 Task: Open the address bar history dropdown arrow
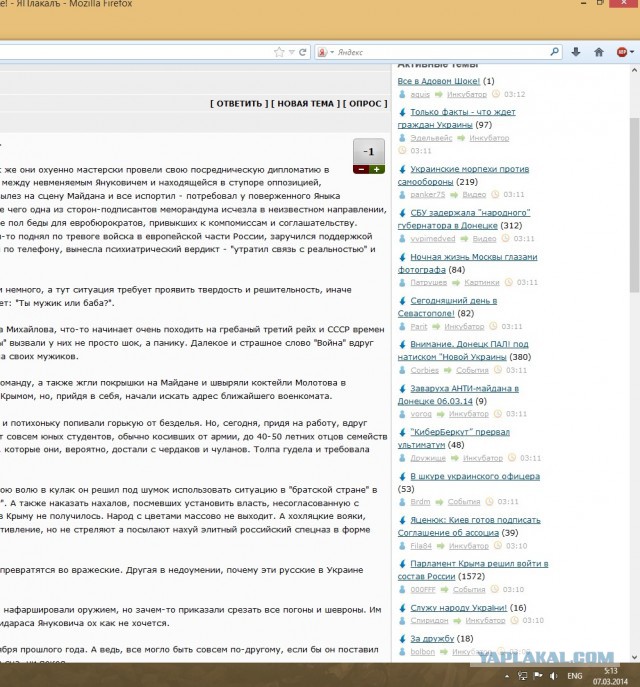(292, 52)
